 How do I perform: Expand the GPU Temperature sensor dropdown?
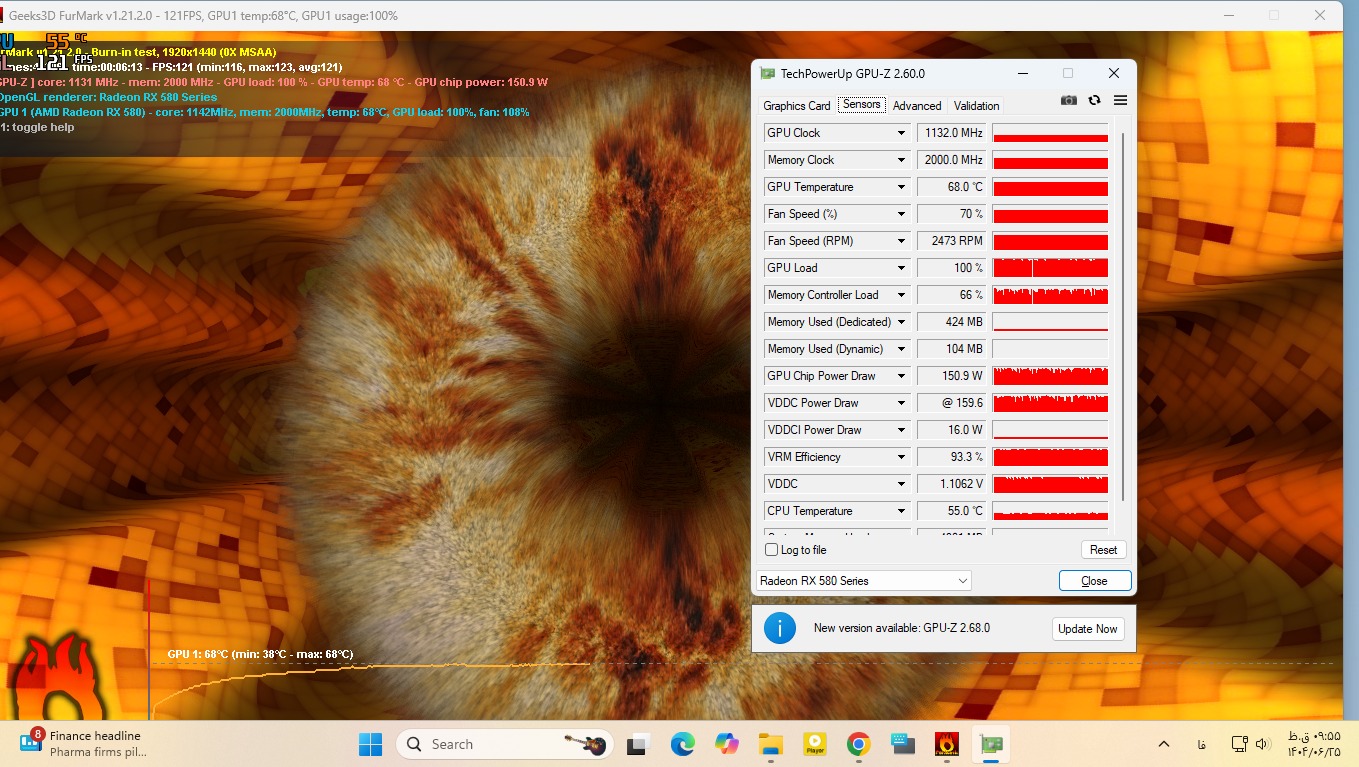901,187
